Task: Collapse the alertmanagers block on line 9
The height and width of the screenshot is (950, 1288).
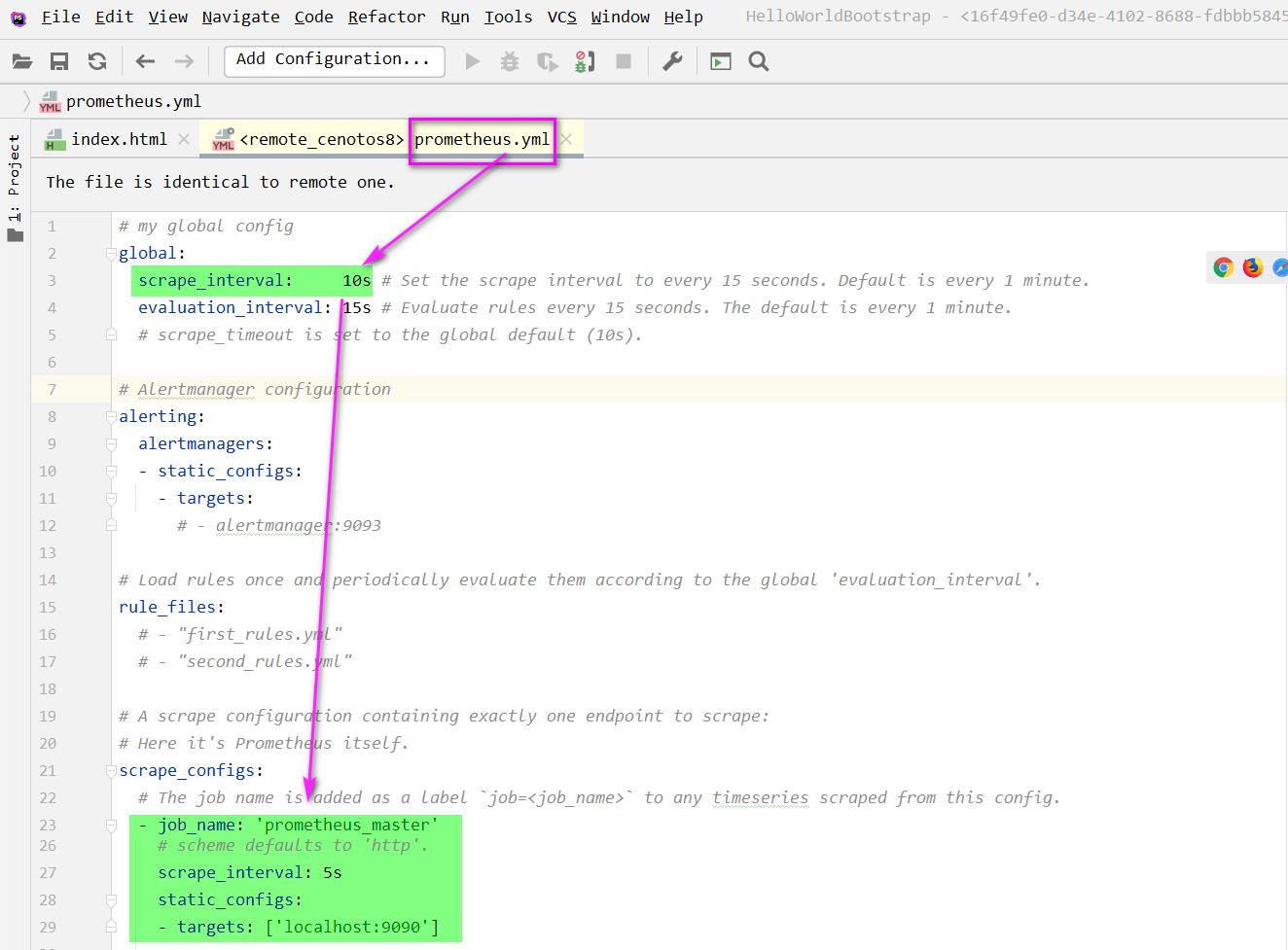Action: (111, 444)
